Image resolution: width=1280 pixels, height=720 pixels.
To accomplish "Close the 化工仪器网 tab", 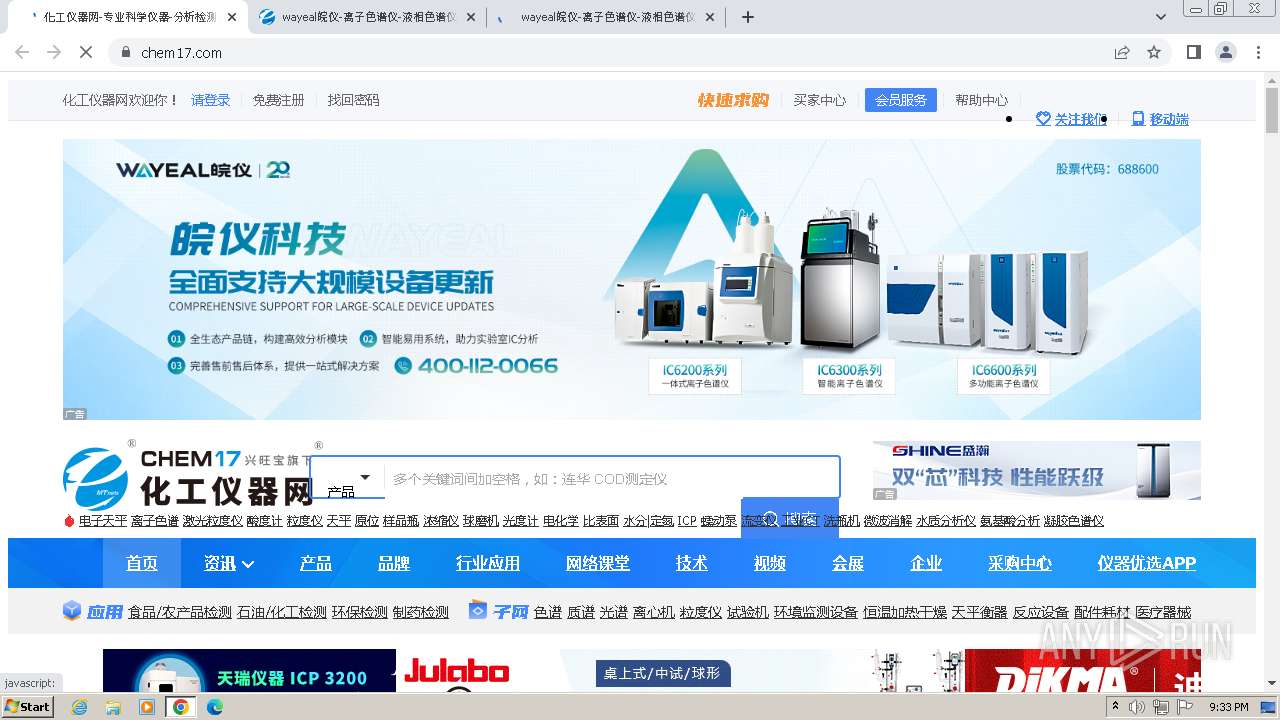I will (232, 17).
